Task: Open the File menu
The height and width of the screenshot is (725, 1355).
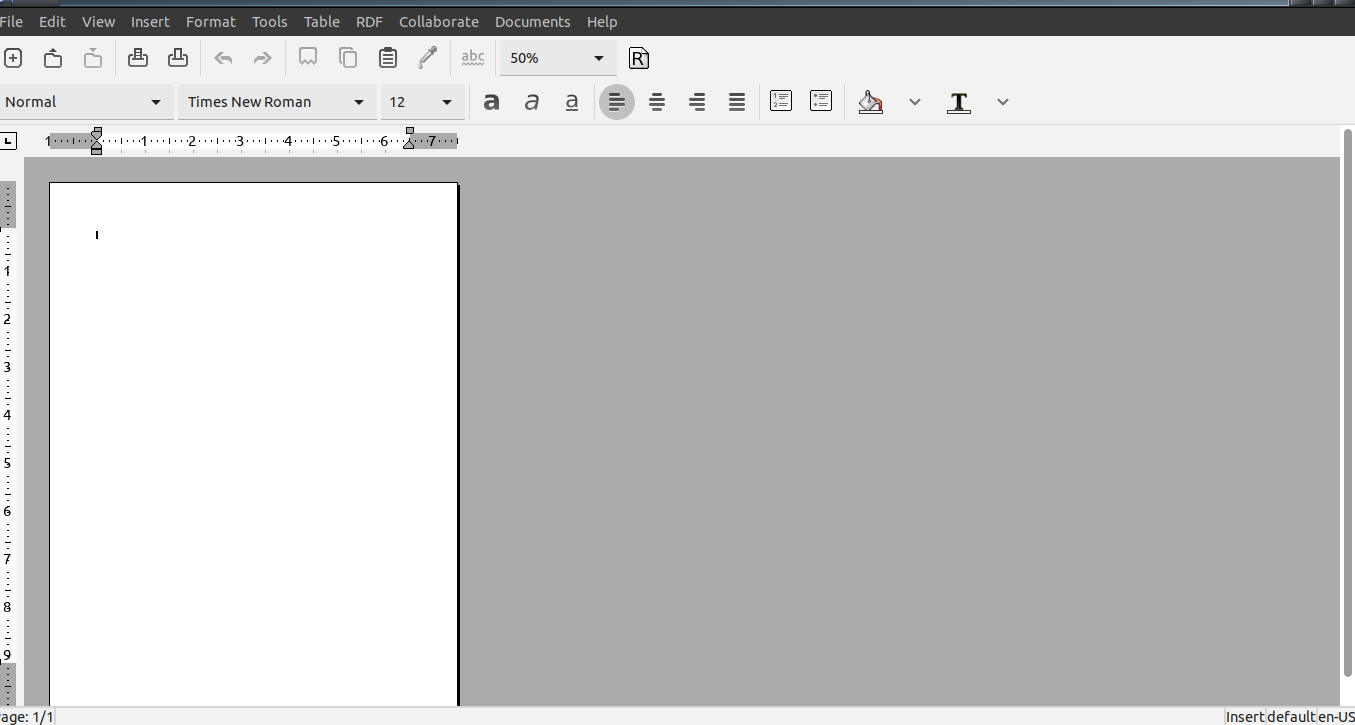Action: (x=11, y=21)
